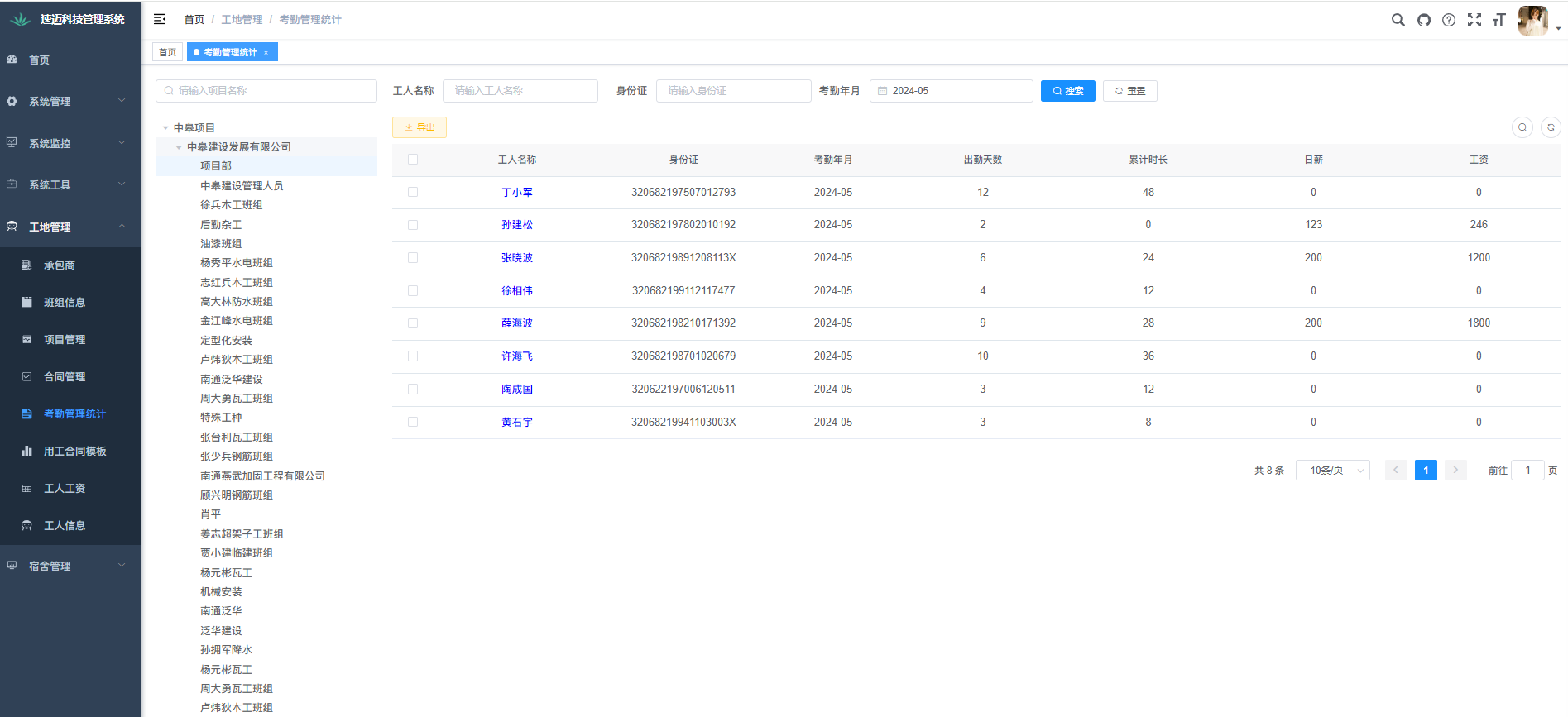Collapse the 工地管理 menu chevron
This screenshot has height=717, width=1568.
click(122, 226)
